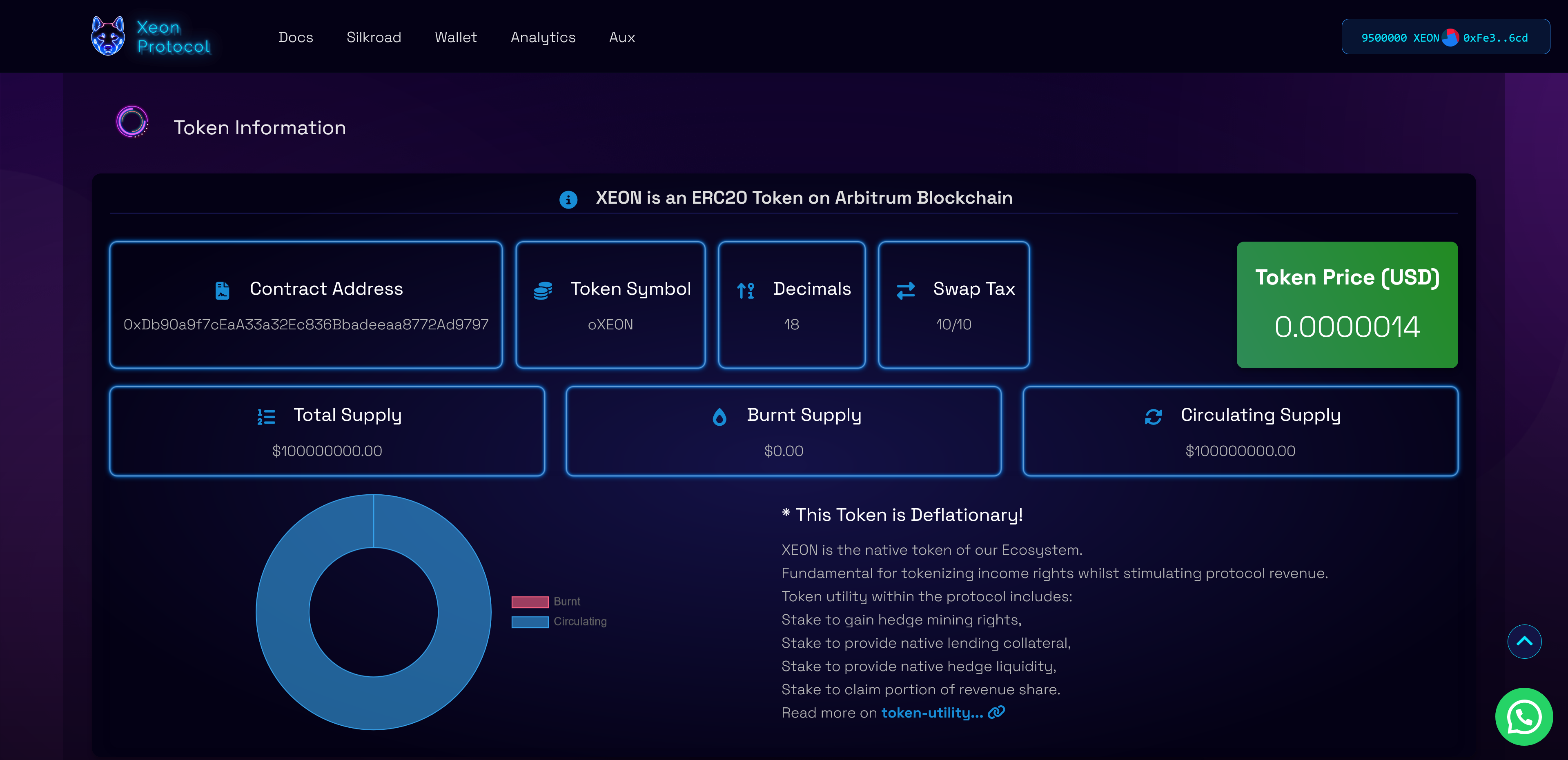This screenshot has height=760, width=1568.
Task: Click the Xeon Protocol wolf logo
Action: [108, 36]
